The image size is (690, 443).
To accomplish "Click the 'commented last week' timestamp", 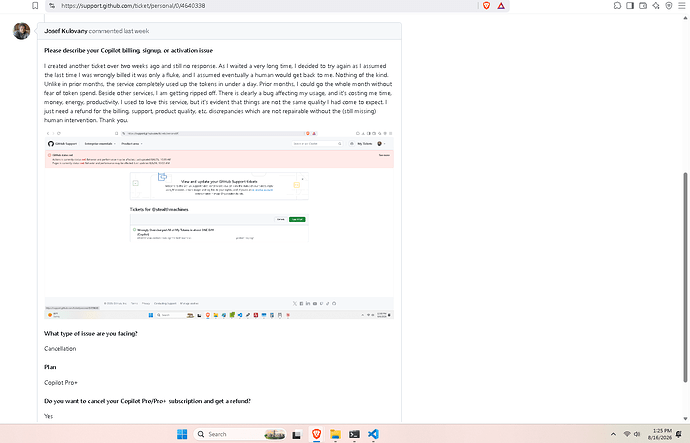I will [x=119, y=31].
